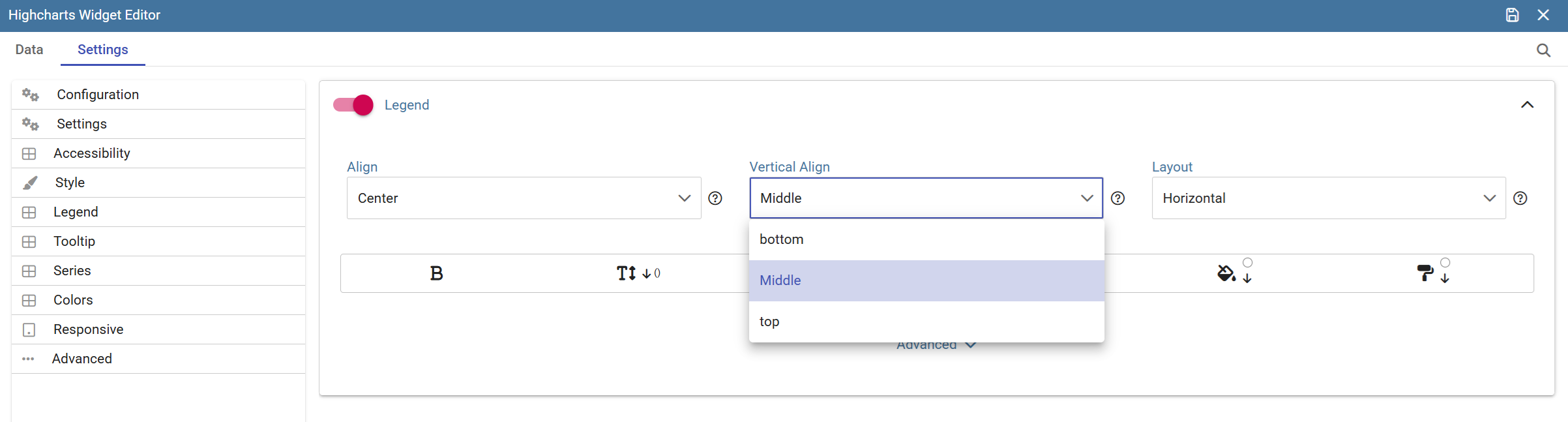Open the Layout dropdown set to Horizontal
This screenshot has width=1568, height=422.
tap(1328, 198)
